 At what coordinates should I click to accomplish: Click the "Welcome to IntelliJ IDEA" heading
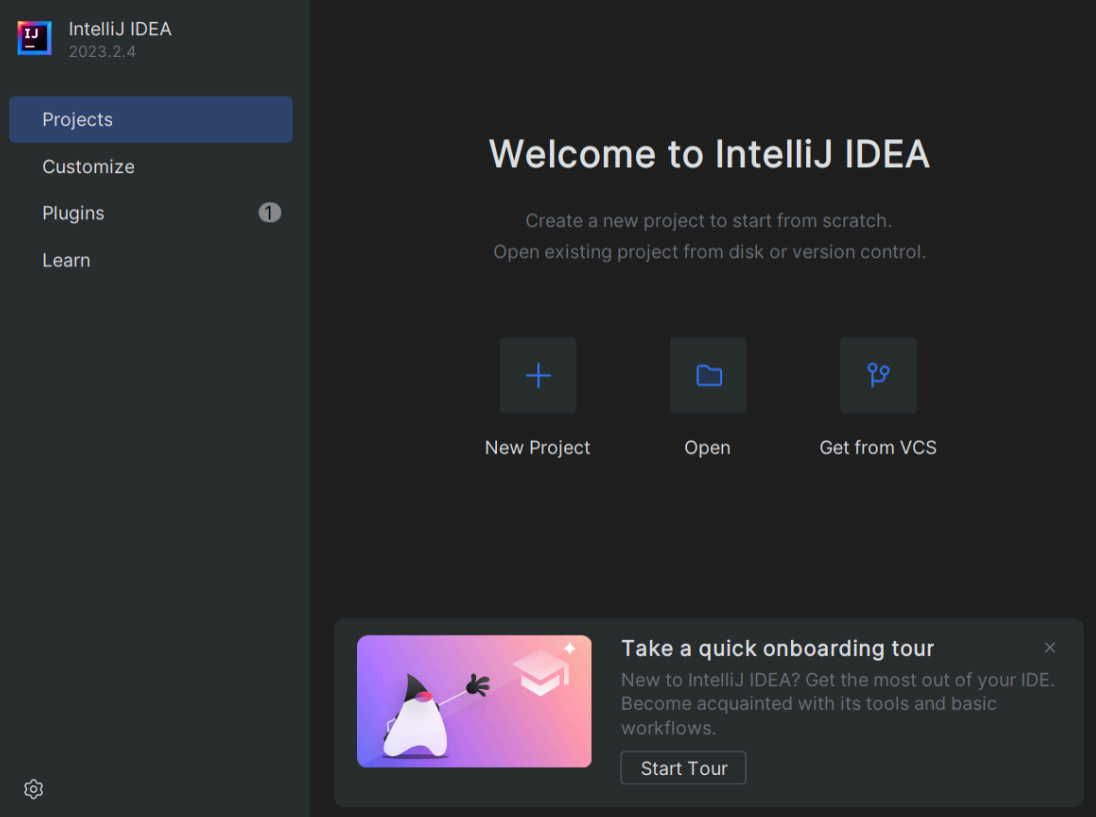point(709,154)
